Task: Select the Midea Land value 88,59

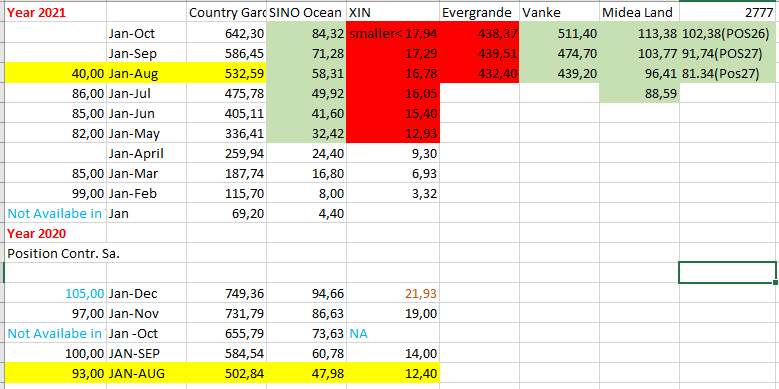Action: pos(639,93)
